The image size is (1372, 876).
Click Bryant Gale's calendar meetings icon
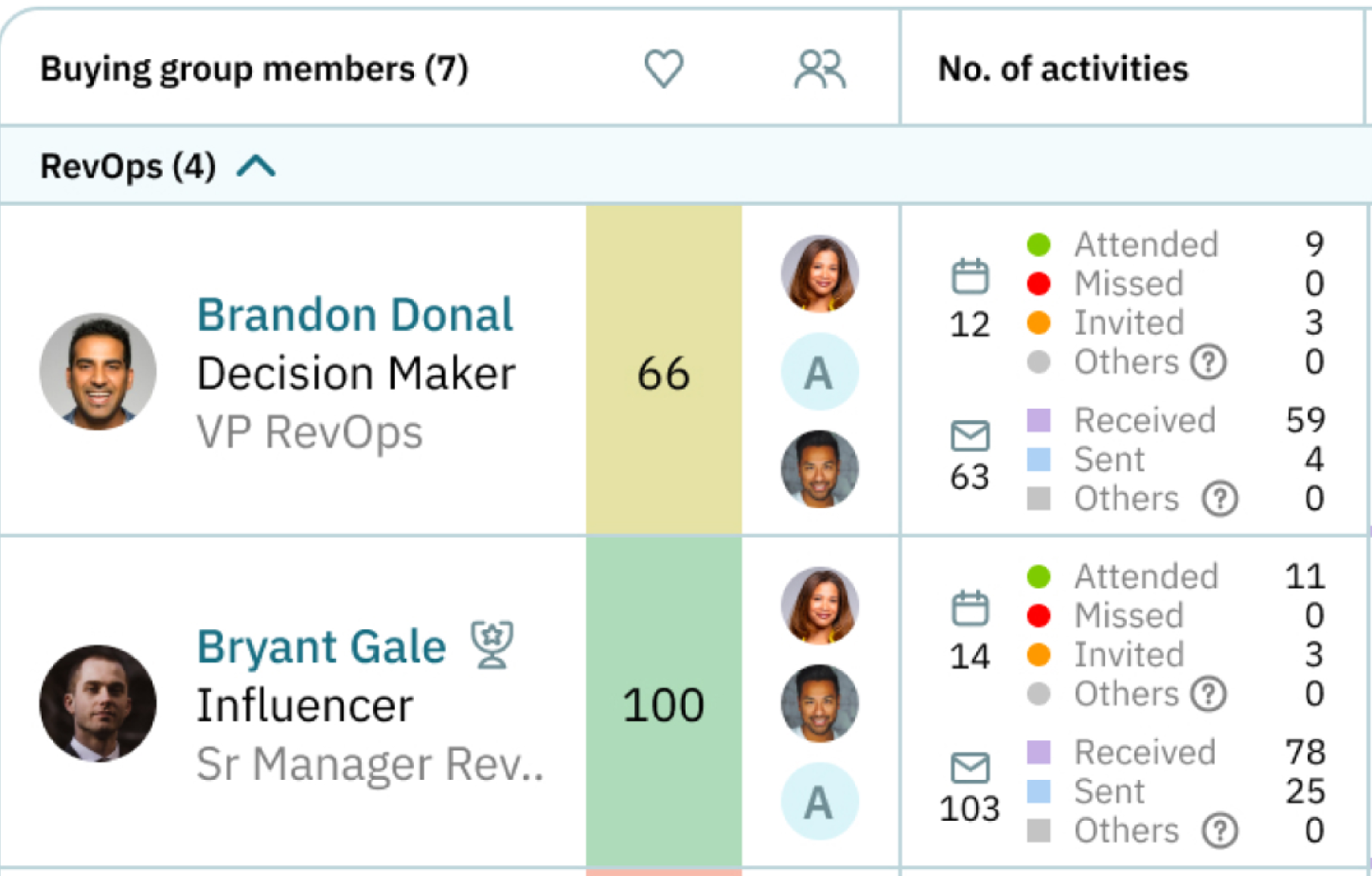click(969, 609)
